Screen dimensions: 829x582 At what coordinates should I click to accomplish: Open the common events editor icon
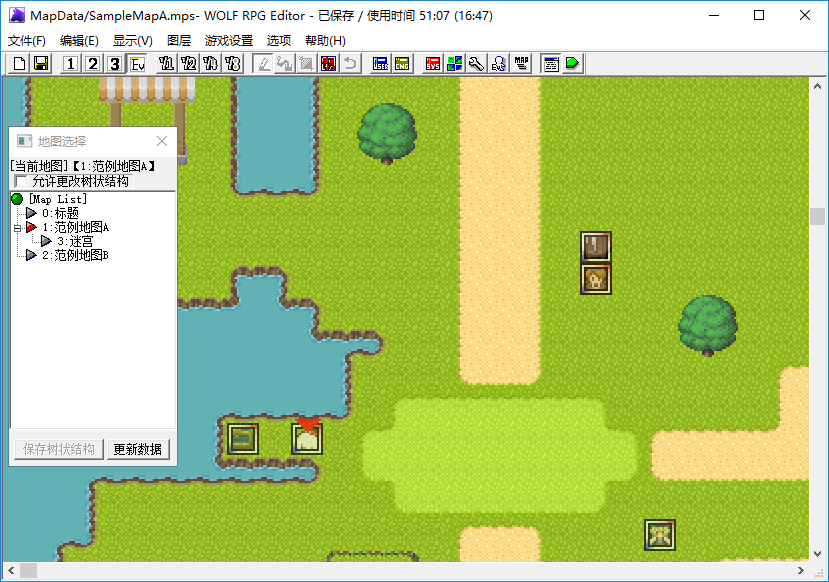pos(499,64)
